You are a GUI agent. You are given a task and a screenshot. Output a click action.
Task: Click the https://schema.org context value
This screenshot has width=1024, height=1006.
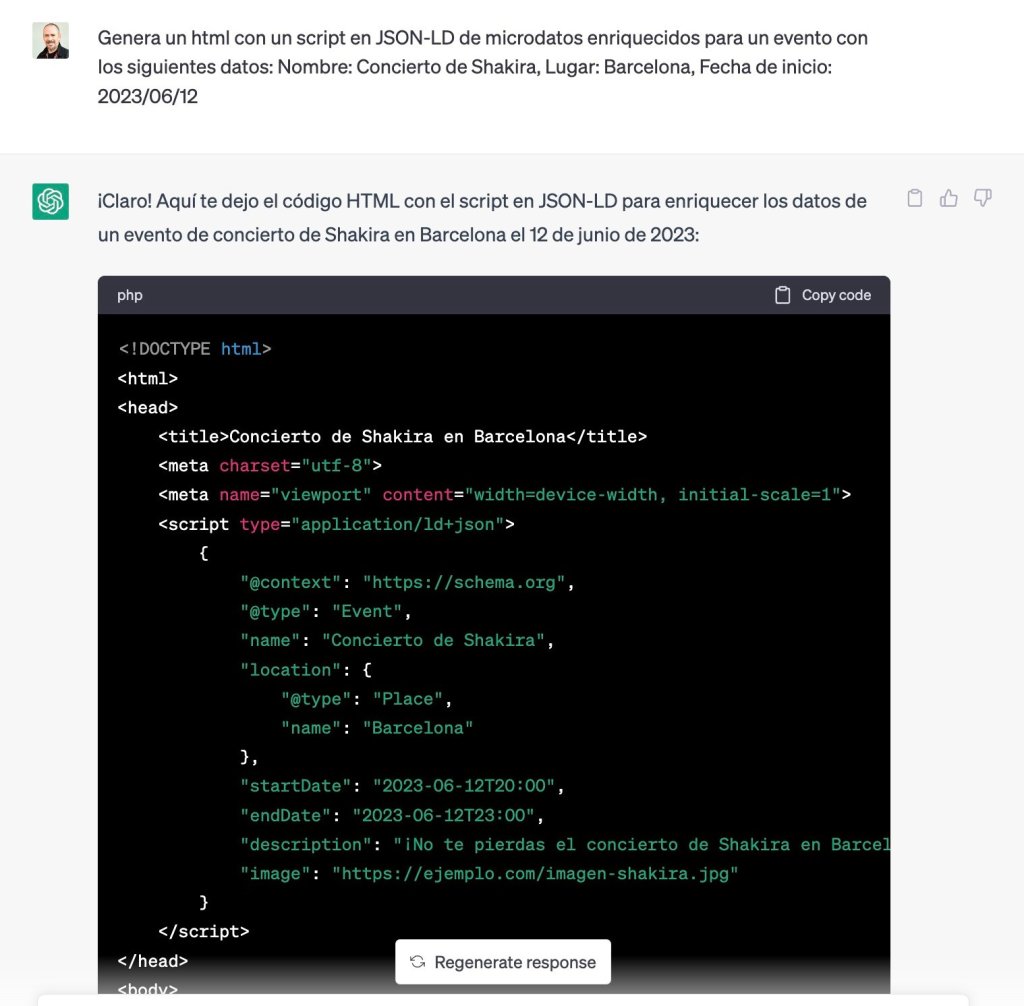coord(464,582)
